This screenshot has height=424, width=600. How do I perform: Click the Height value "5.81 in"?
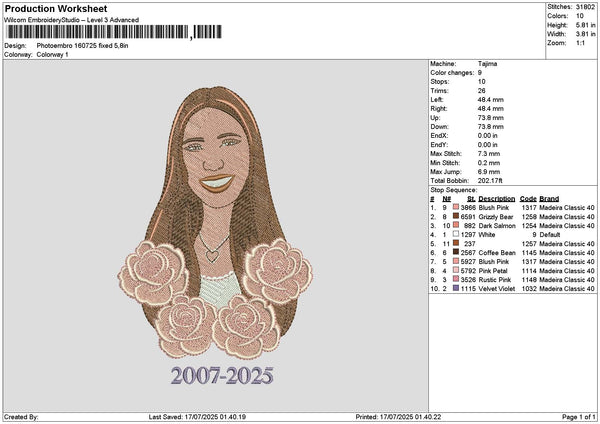click(586, 25)
